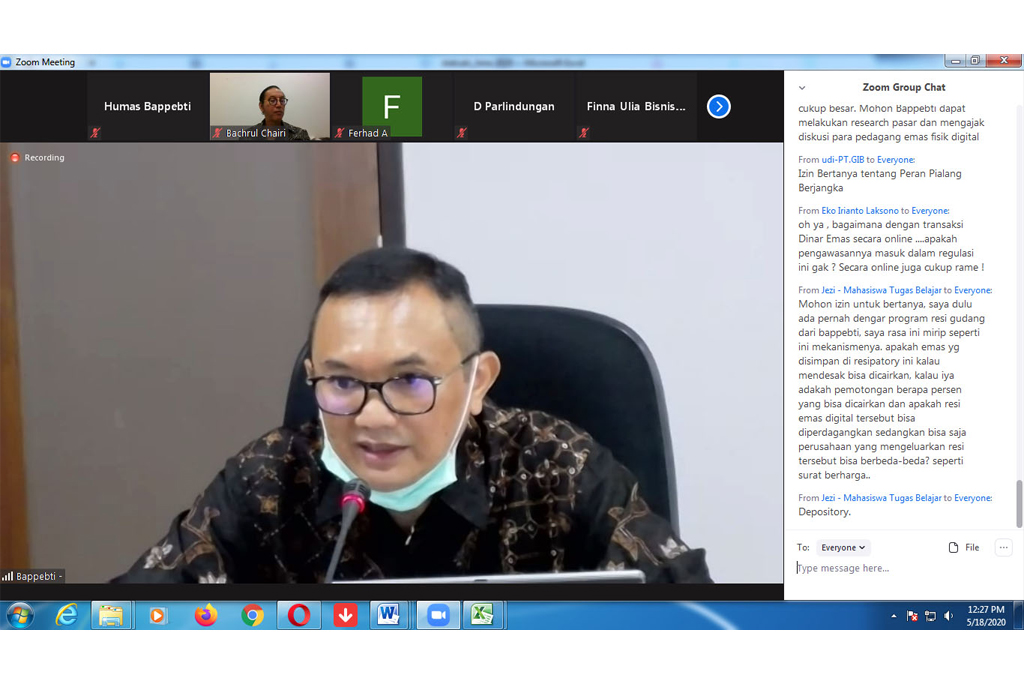Collapse the Zoom Group Chat panel chevron
This screenshot has width=1024, height=682.
pos(802,88)
